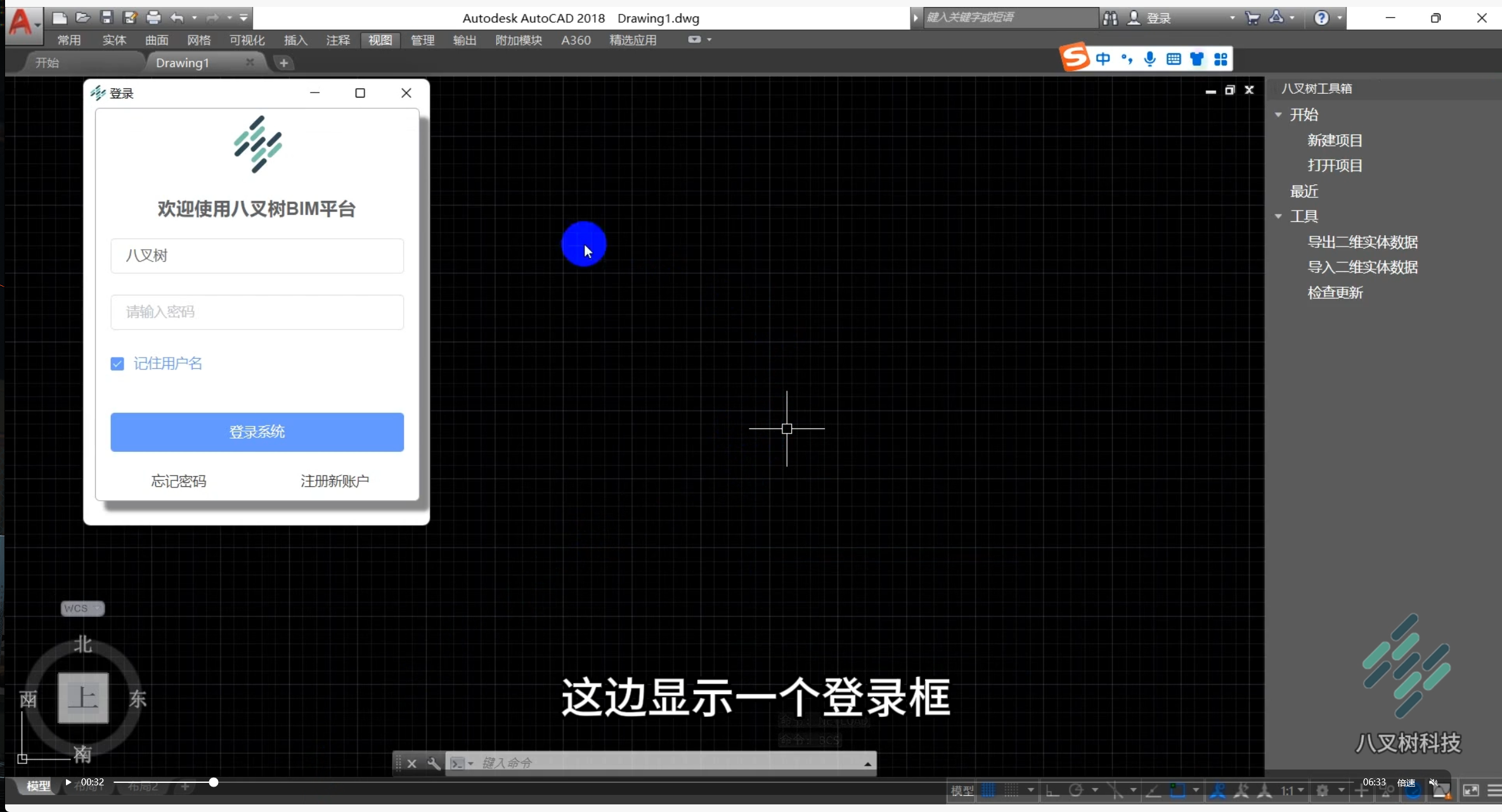Open the Quick Access toolbar customize dropdown
The image size is (1502, 812).
coord(243,18)
